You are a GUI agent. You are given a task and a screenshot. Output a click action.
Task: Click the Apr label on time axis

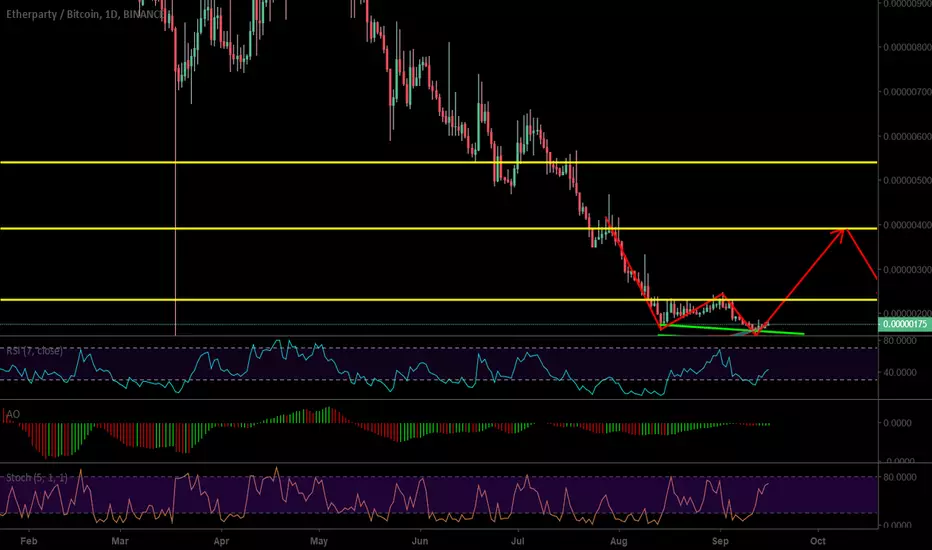[x=221, y=540]
